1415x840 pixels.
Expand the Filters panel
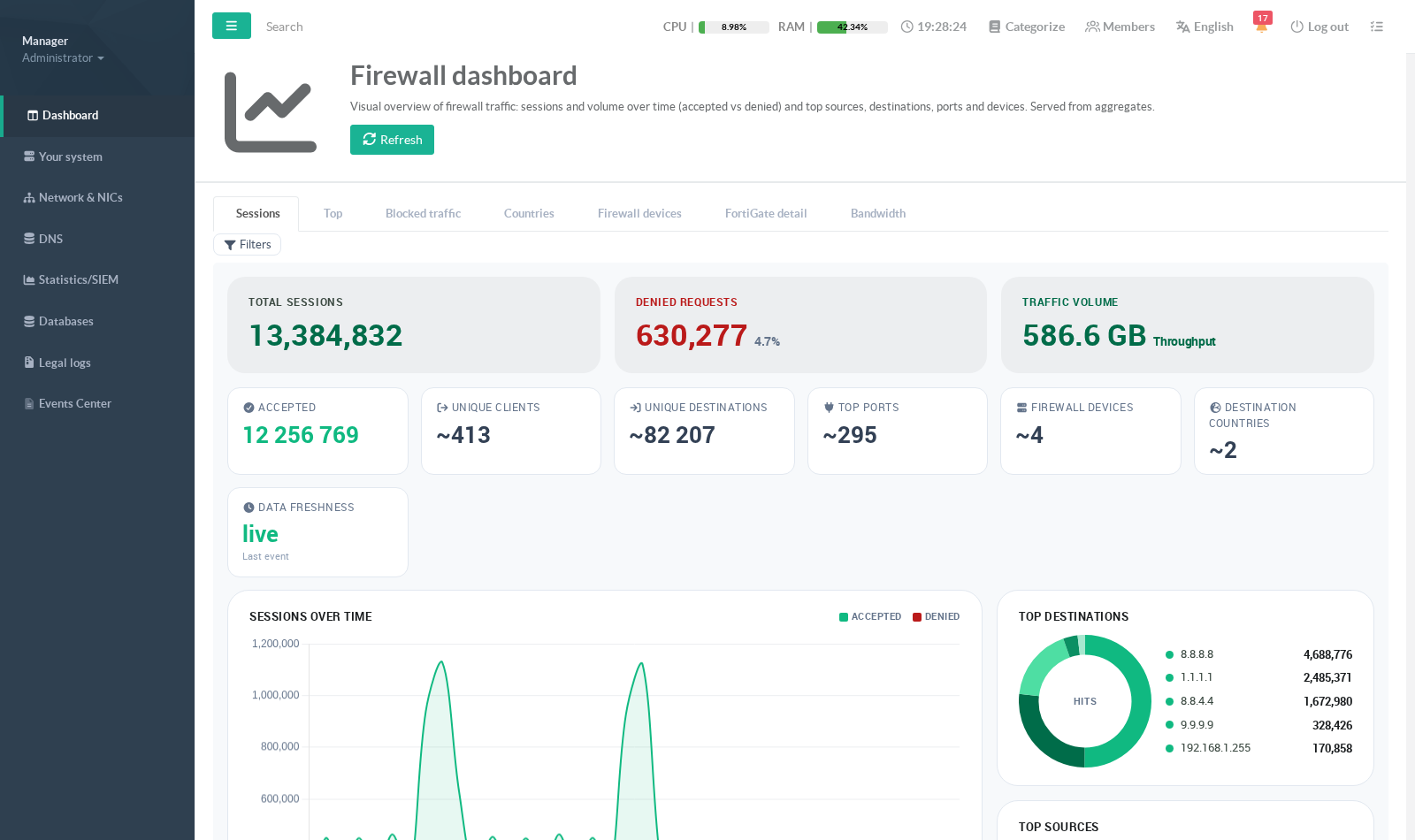click(247, 245)
